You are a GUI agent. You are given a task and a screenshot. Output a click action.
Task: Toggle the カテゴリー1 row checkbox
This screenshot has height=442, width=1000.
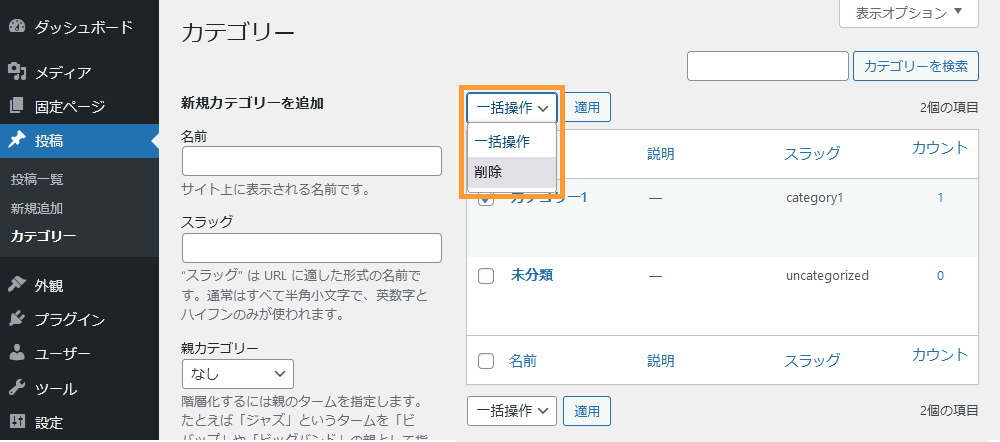coord(486,201)
